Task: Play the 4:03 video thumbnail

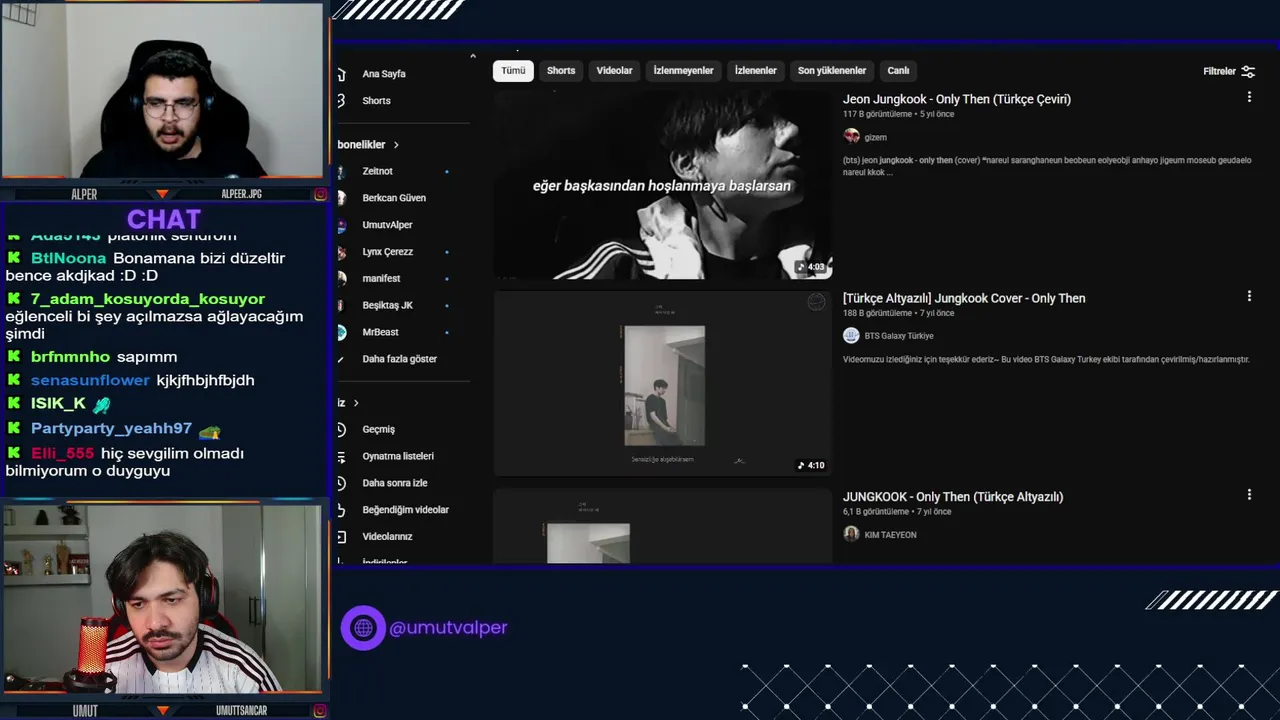Action: point(662,185)
